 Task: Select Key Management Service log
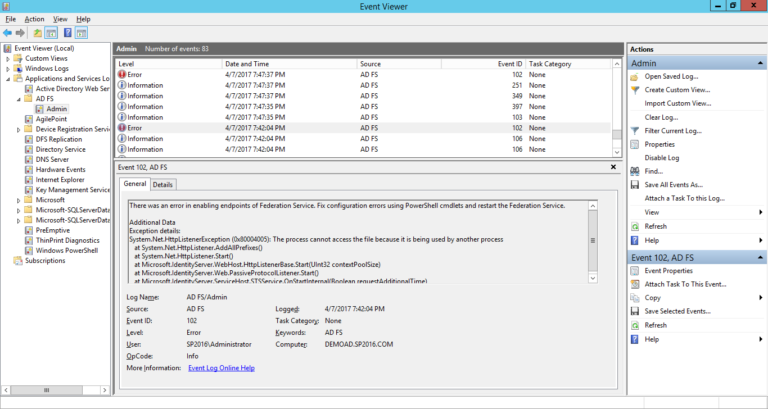point(72,190)
